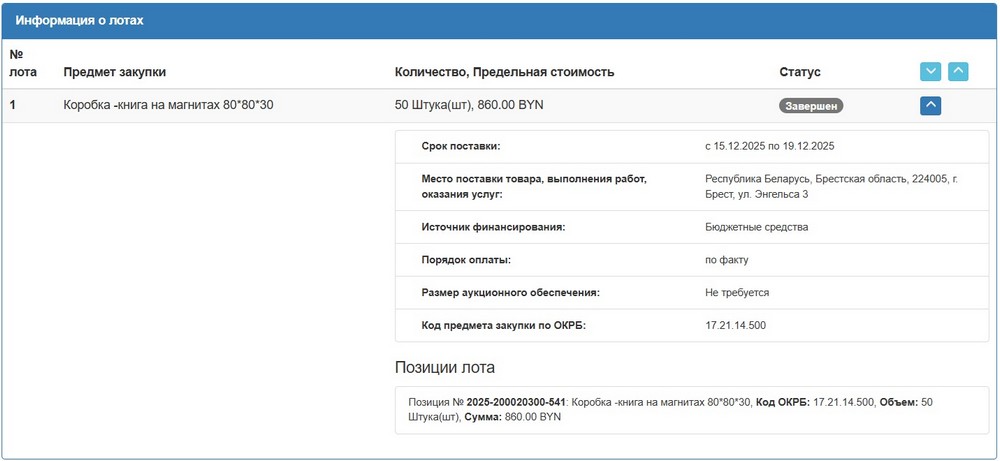Click the "Бюджетные средства" funding value
This screenshot has width=1000, height=461.
tap(756, 227)
